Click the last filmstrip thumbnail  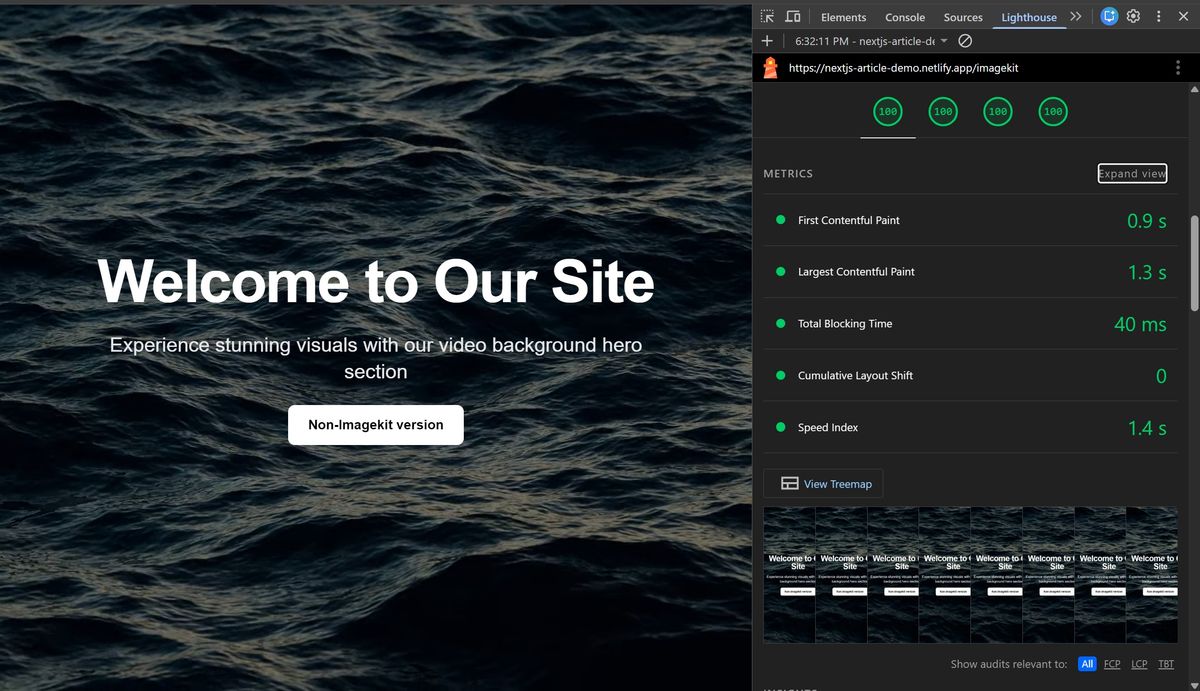(x=1152, y=575)
